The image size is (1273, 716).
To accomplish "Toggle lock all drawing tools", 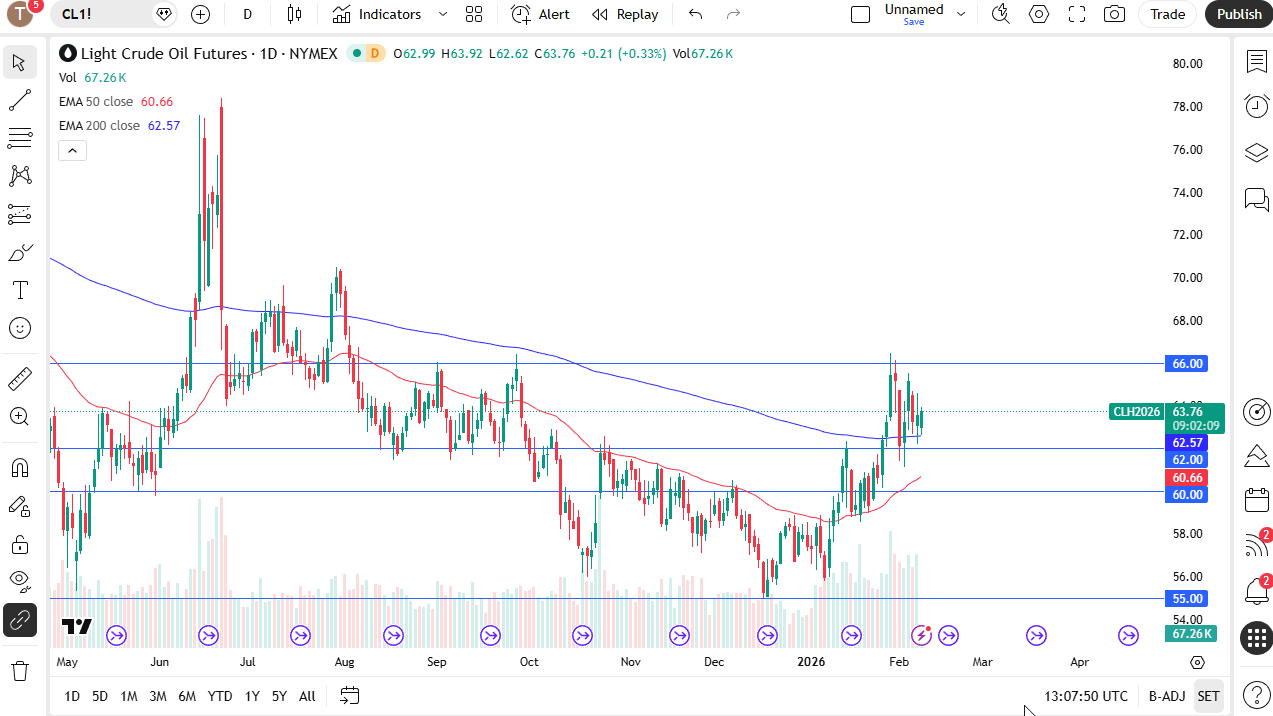I will 19,544.
